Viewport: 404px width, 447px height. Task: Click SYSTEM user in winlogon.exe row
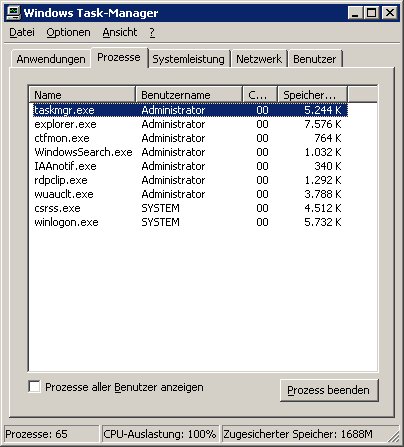pyautogui.click(x=160, y=222)
